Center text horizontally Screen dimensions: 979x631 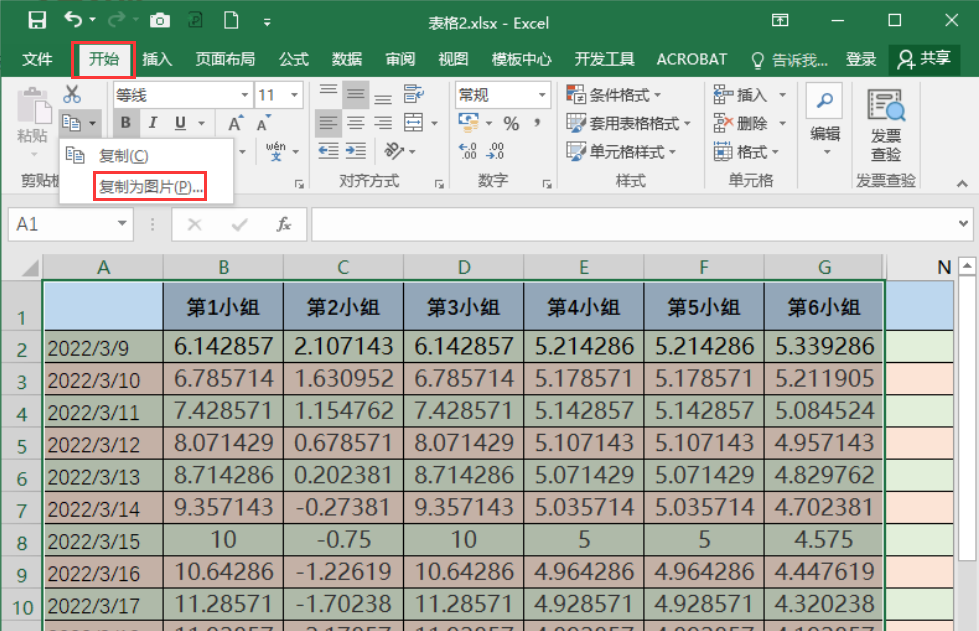point(356,123)
